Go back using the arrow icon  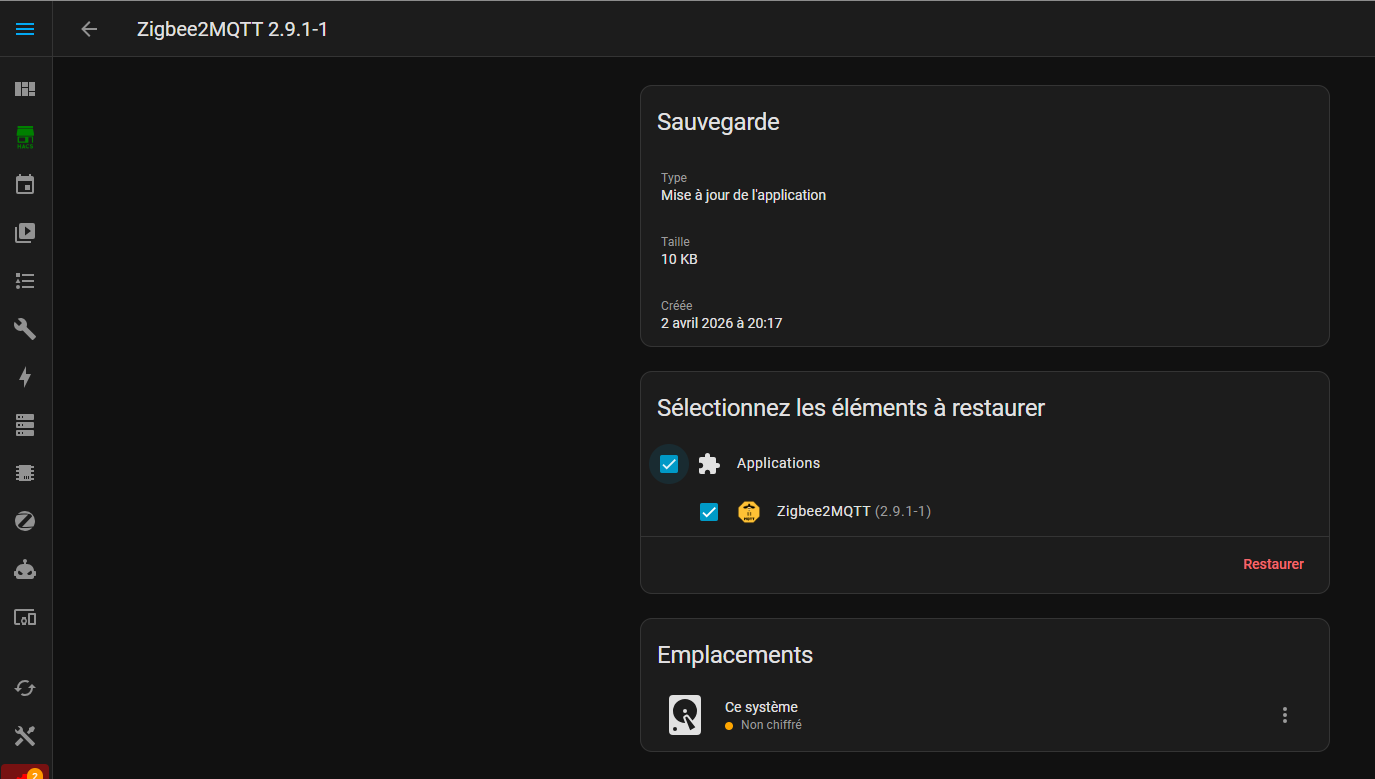coord(89,29)
